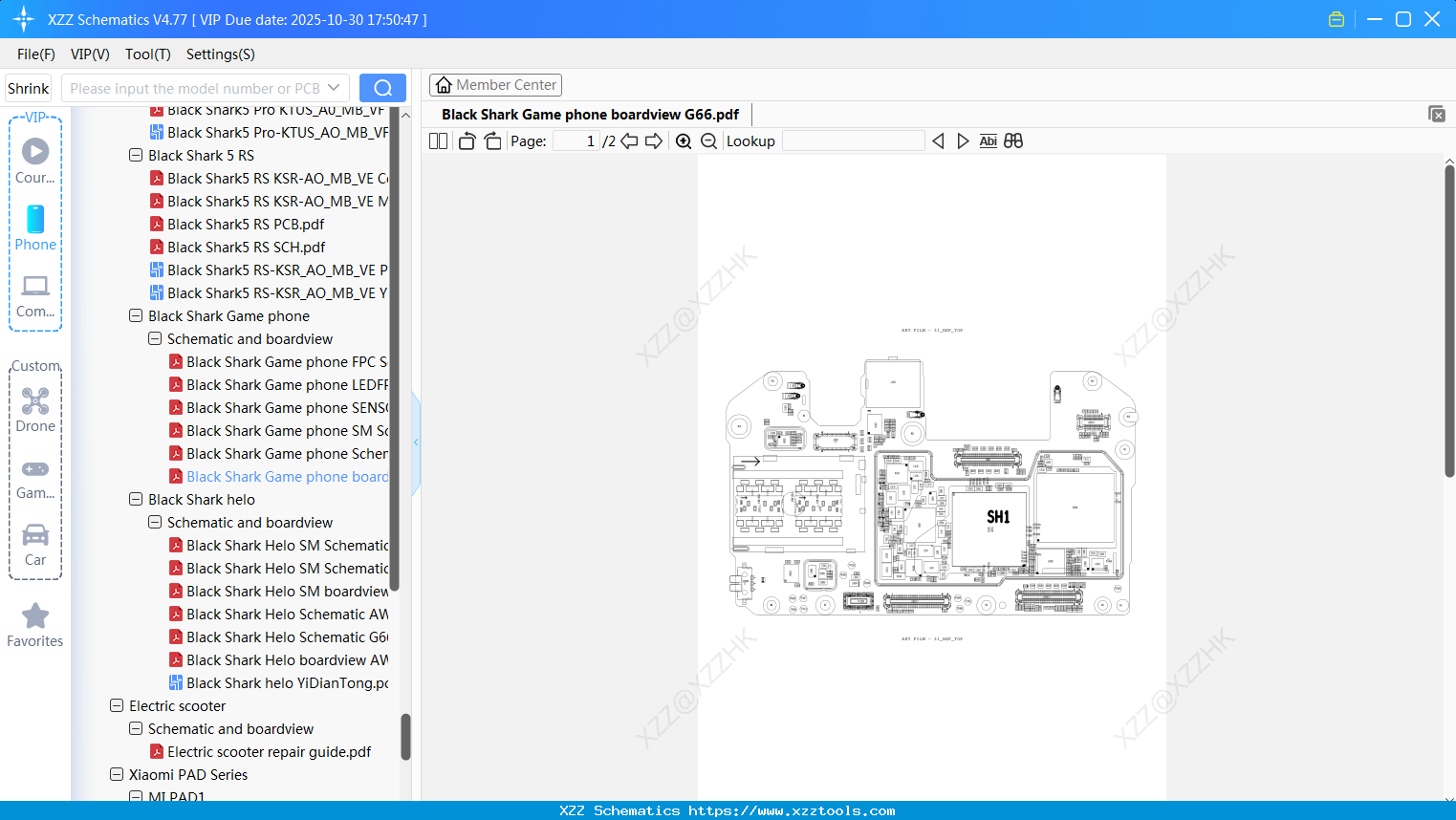The height and width of the screenshot is (820, 1456).
Task: Select the Phone category icon
Action: (35, 228)
